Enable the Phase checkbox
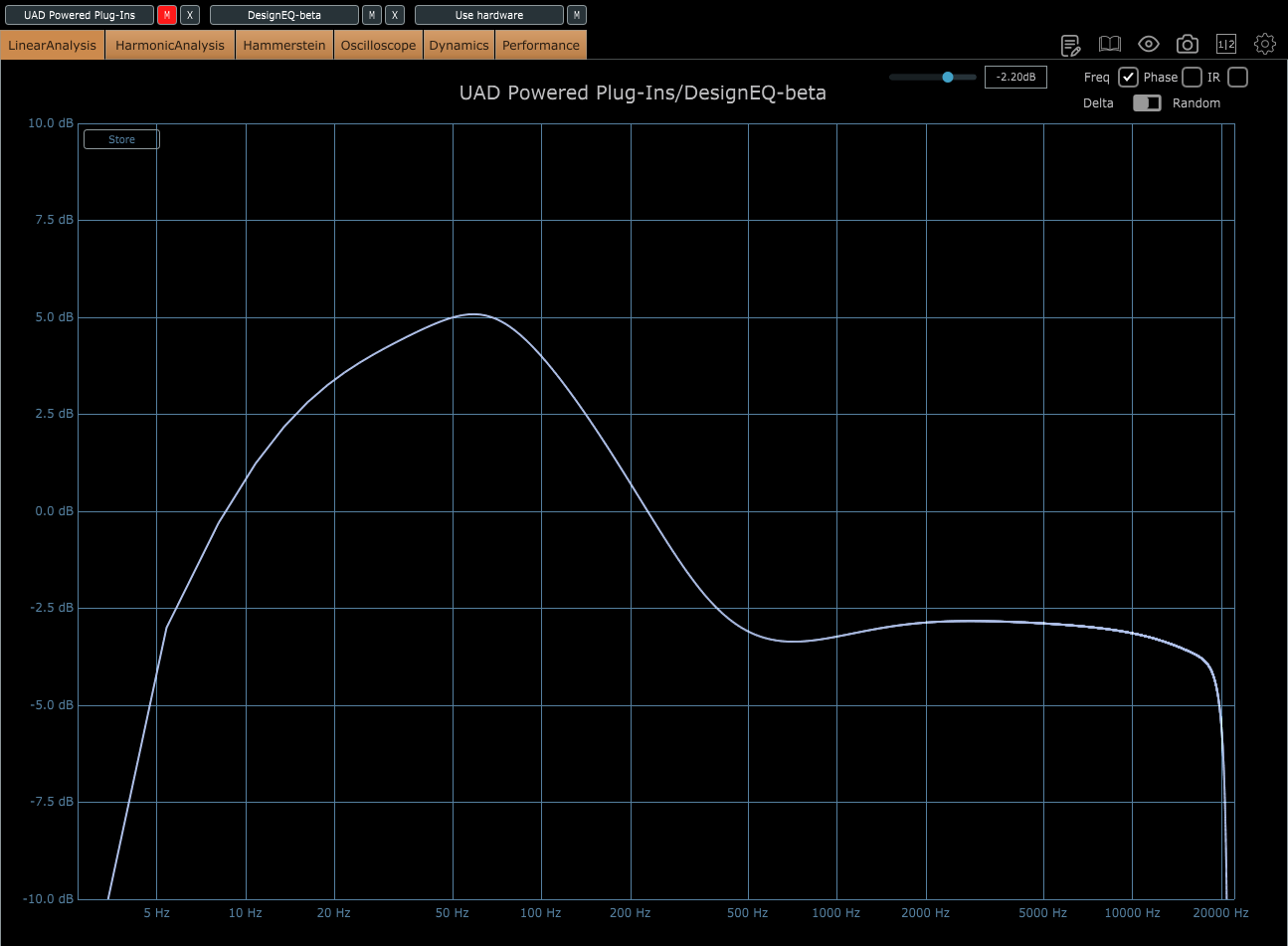This screenshot has width=1288, height=946. point(1192,78)
